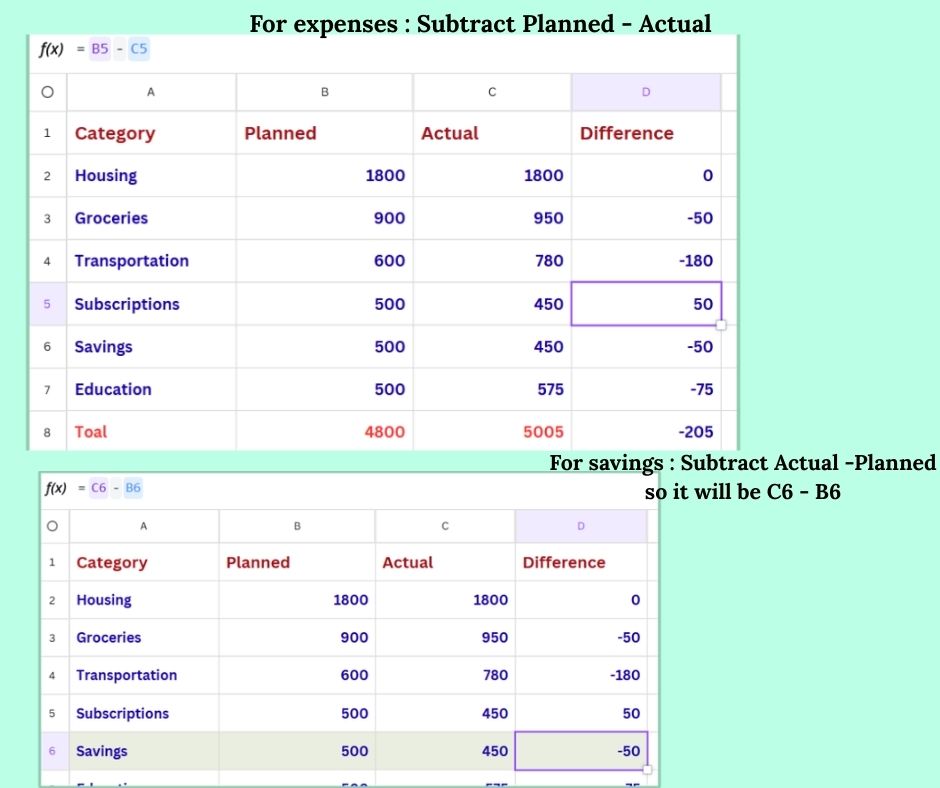Viewport: 940px width, 788px height.
Task: Select column B header in the top spreadsheet
Action: [324, 92]
